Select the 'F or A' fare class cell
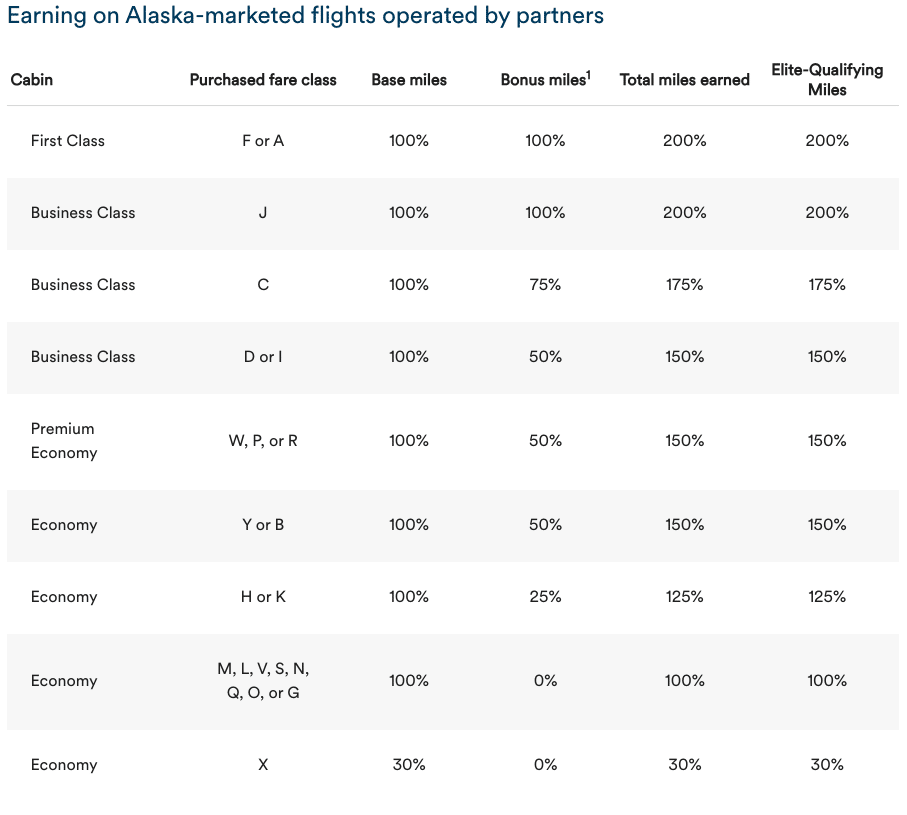The image size is (907, 815). click(263, 141)
